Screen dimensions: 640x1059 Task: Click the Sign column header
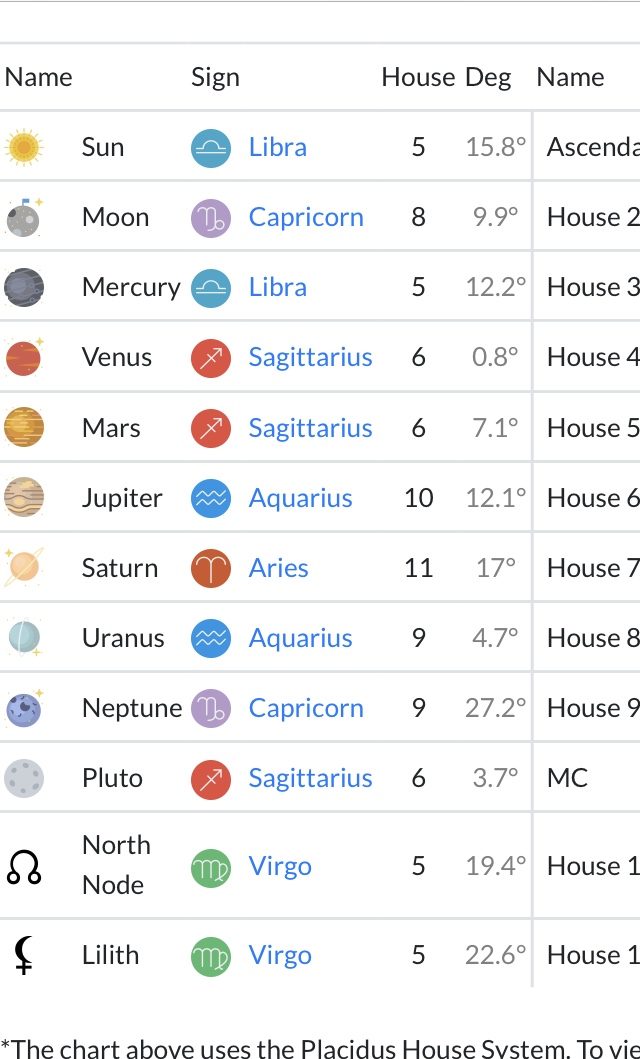[215, 77]
